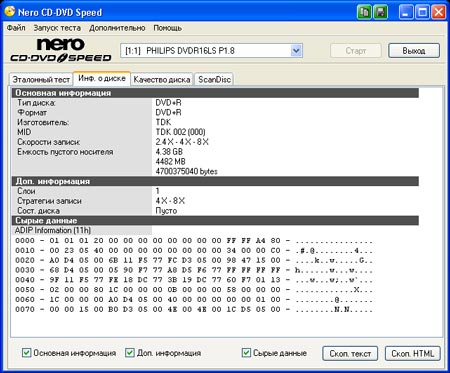This screenshot has width=450, height=373.
Task: Click the Скоп. HTML button
Action: pyautogui.click(x=413, y=353)
